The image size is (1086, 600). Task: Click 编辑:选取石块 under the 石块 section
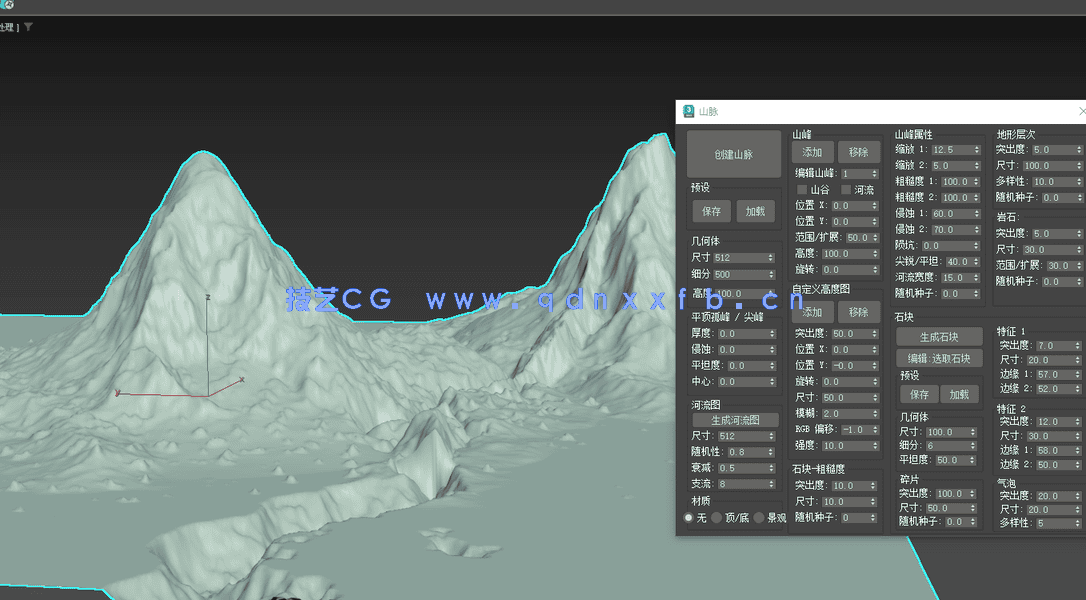point(940,358)
